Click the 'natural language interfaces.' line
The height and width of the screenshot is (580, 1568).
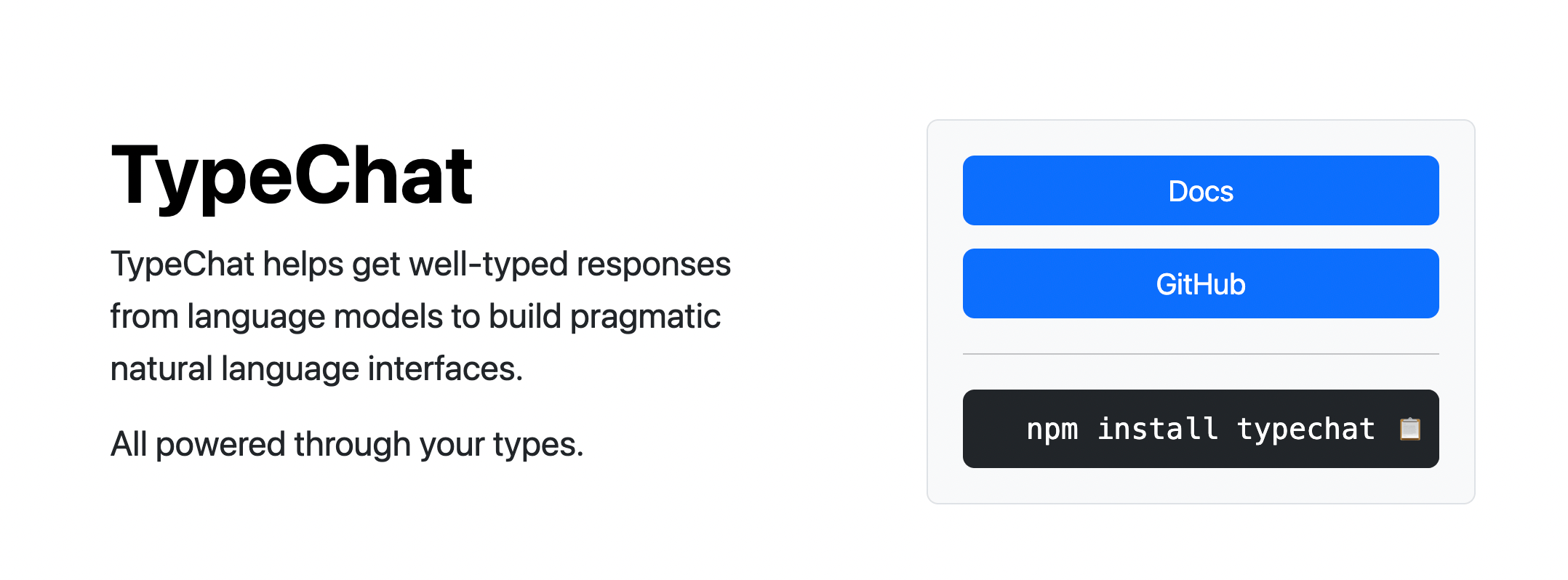point(316,368)
